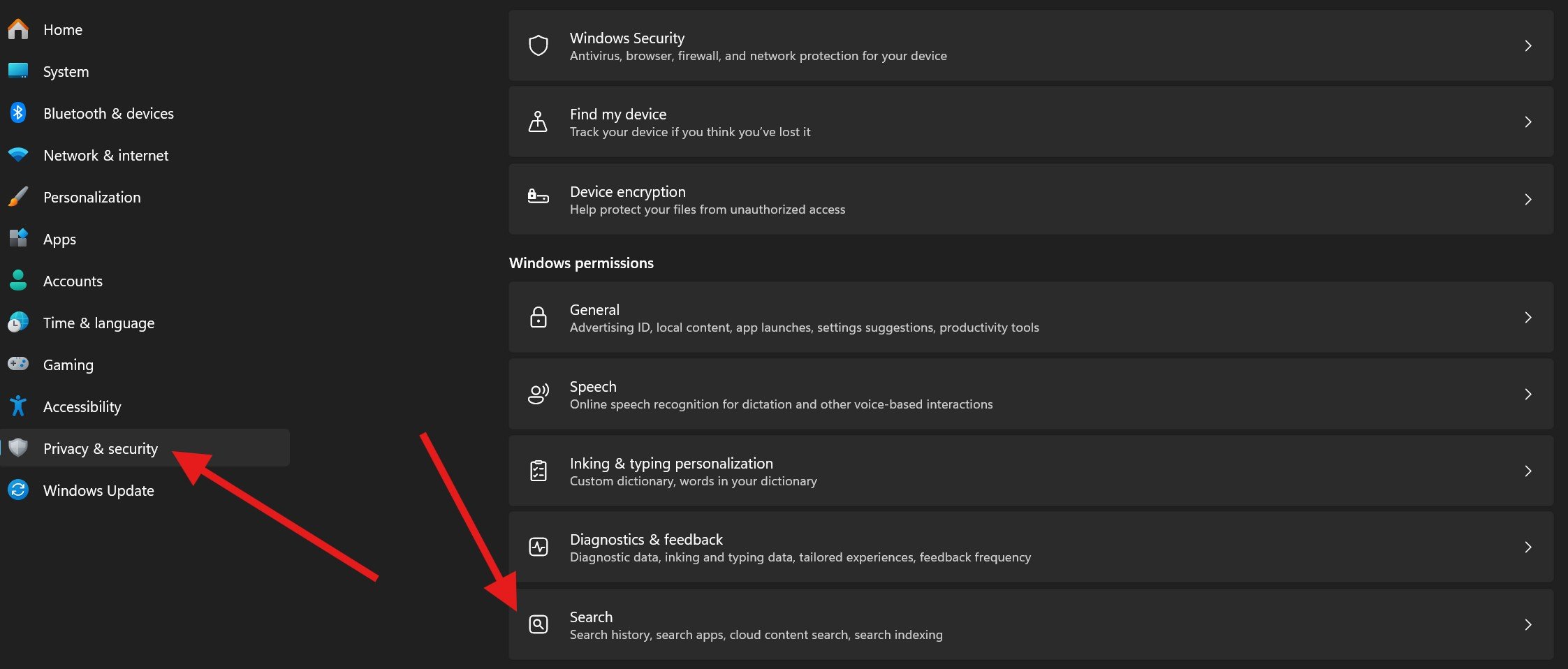Open the Device encryption title

[628, 191]
